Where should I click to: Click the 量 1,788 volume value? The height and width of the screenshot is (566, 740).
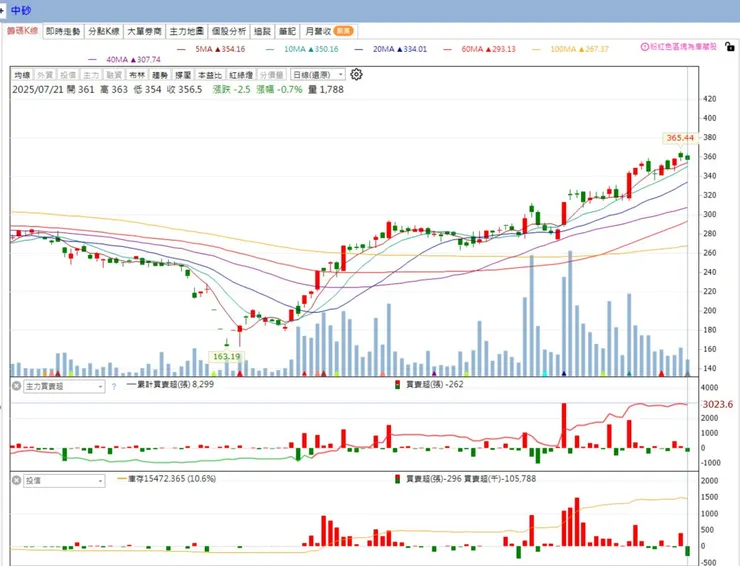326,90
